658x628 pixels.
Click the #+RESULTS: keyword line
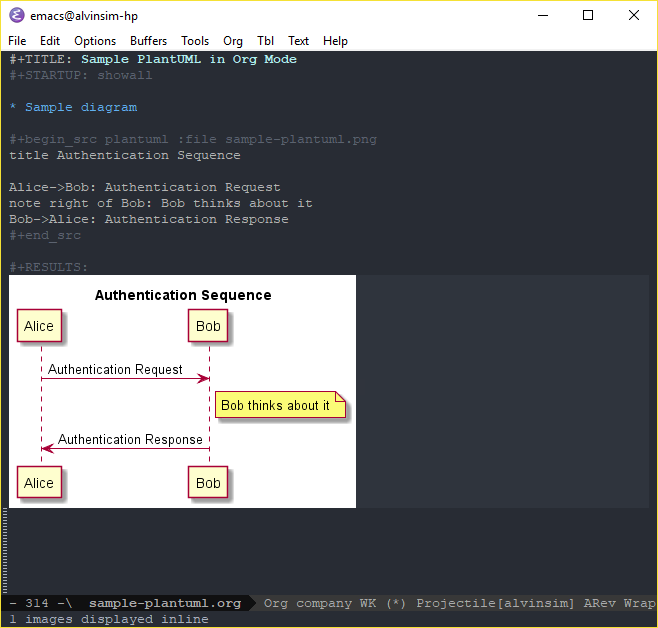tap(49, 267)
